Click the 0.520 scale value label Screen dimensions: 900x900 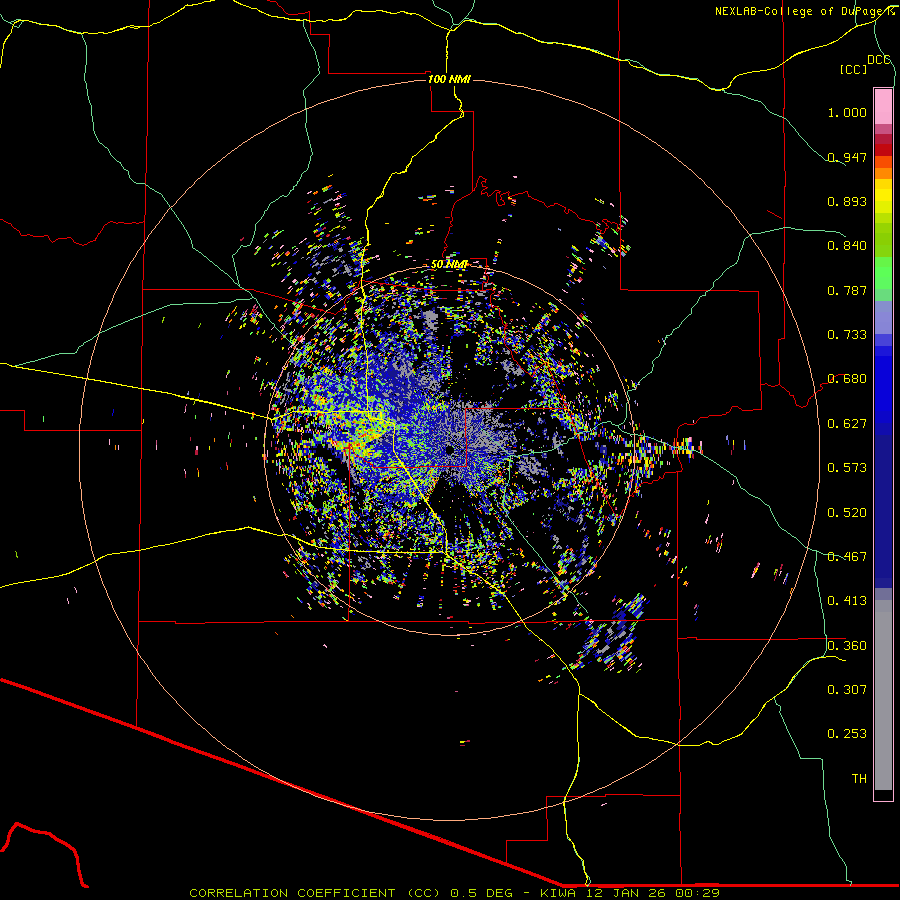coord(847,513)
